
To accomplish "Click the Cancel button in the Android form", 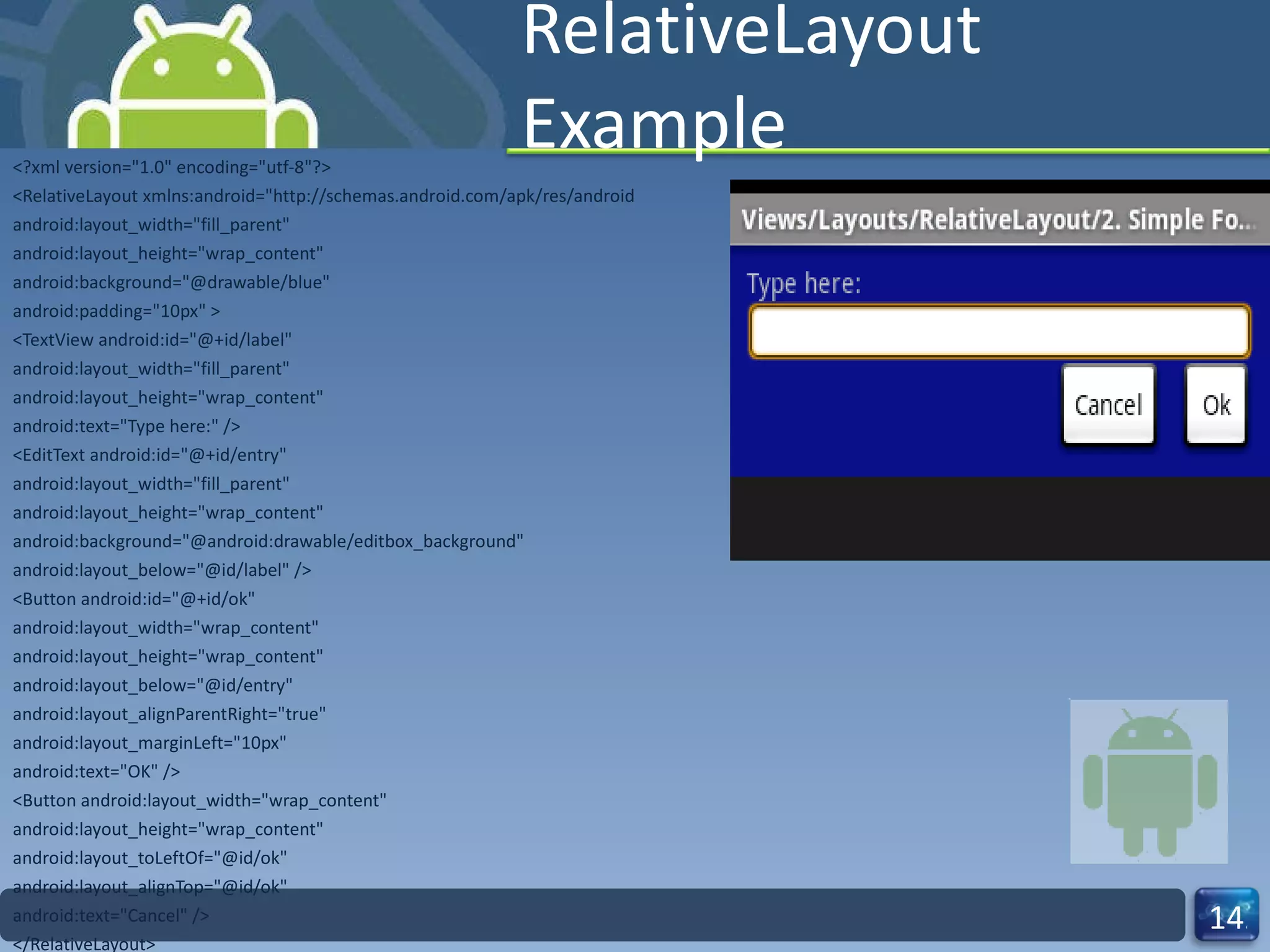I will click(1108, 404).
